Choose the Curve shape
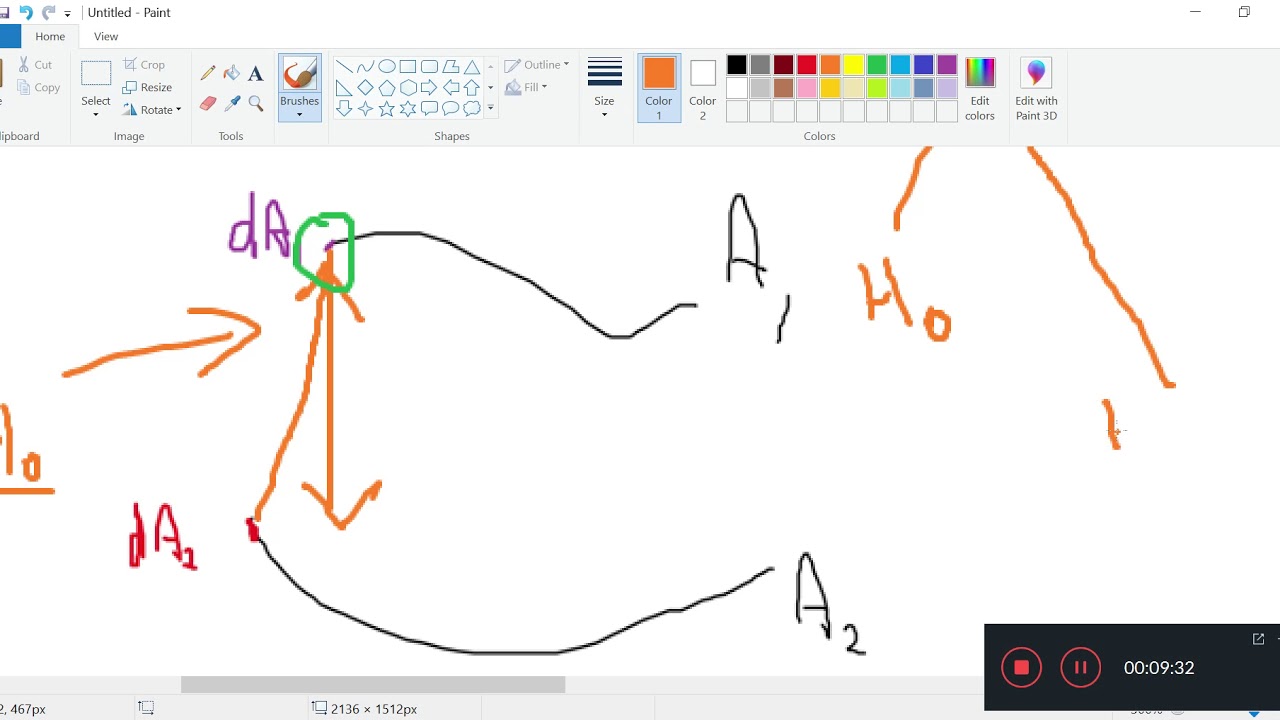1280x720 pixels. [365, 67]
